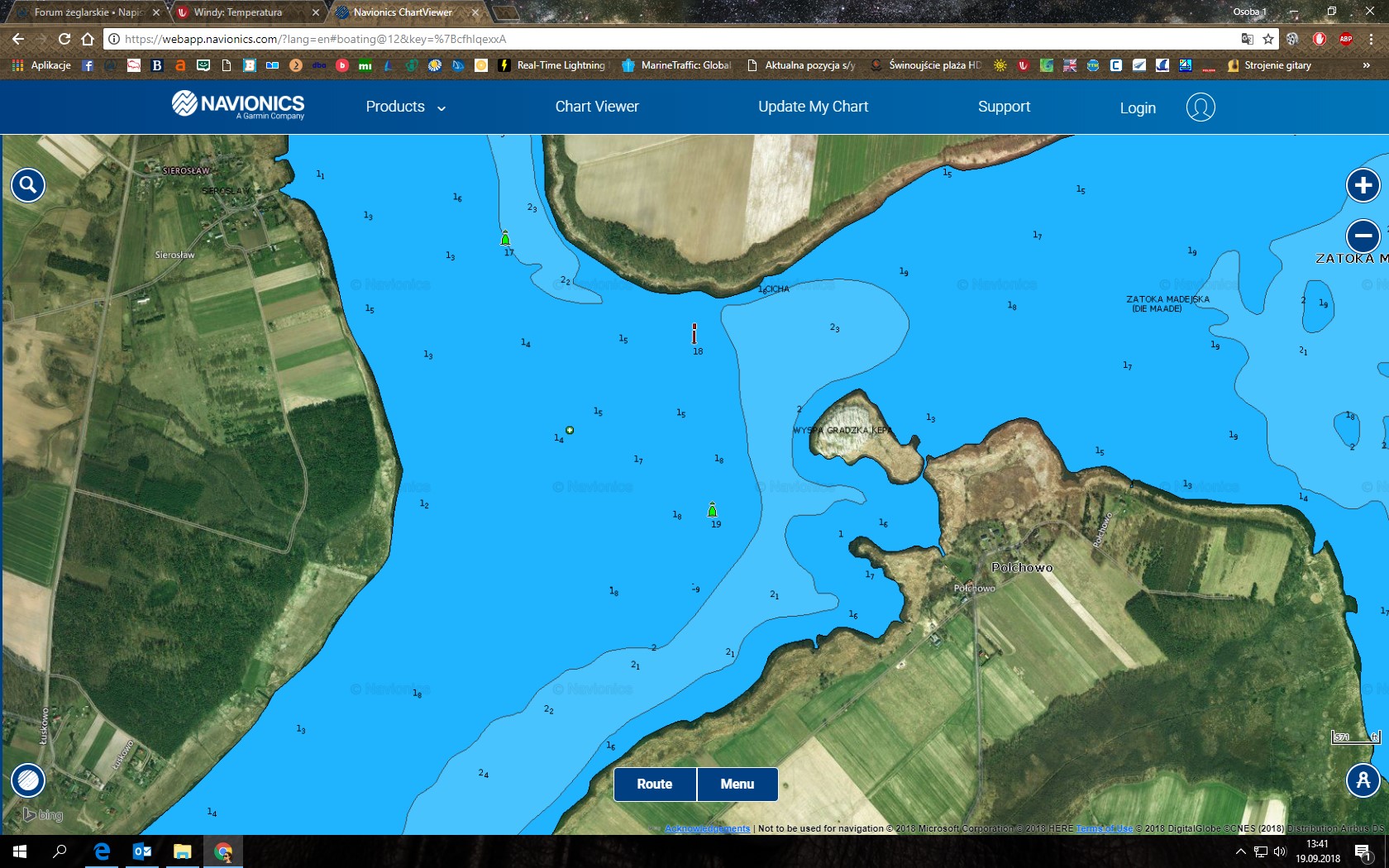Open Świnoujście plaża HD bookmark

pos(925,65)
